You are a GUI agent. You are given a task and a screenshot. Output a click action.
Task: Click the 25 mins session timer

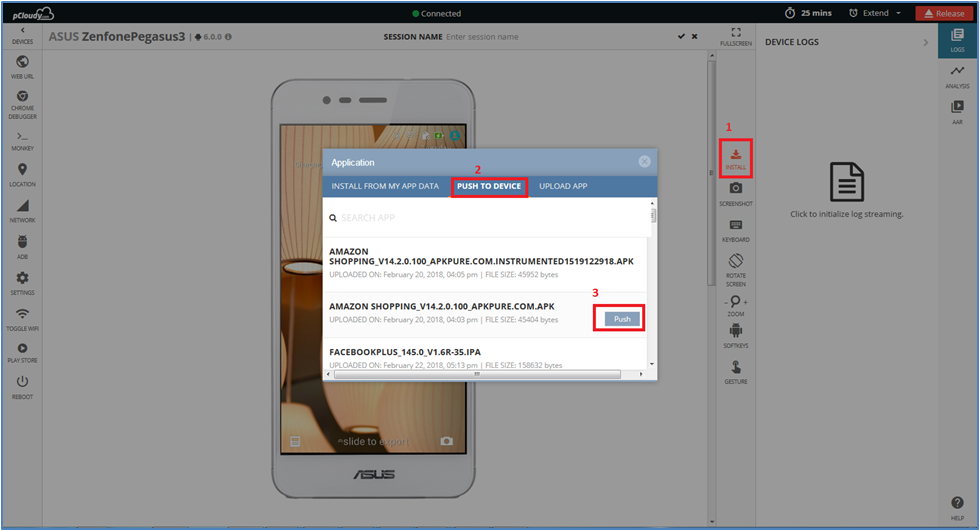click(x=808, y=13)
